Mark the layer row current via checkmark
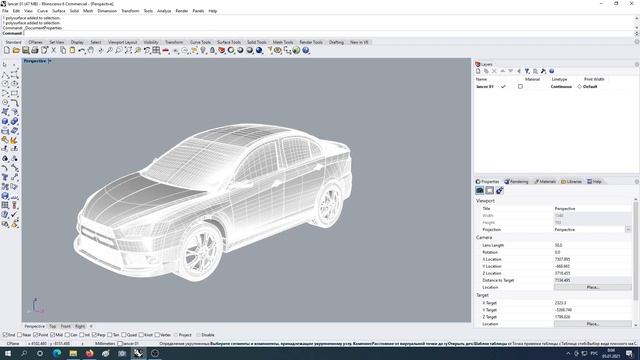 point(503,87)
